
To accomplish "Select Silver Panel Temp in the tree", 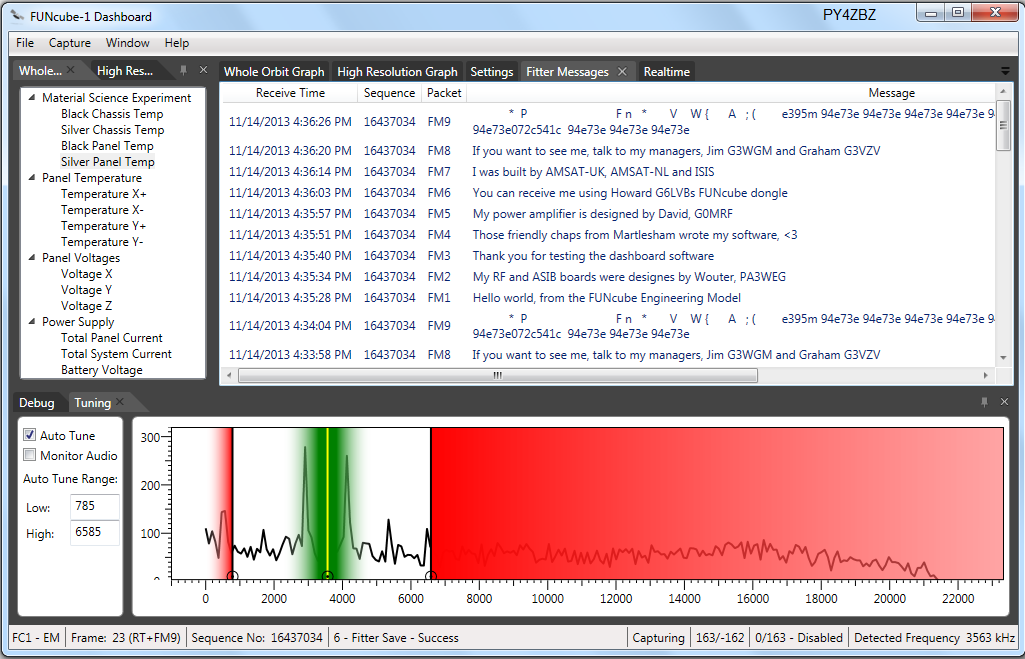I will tap(108, 161).
